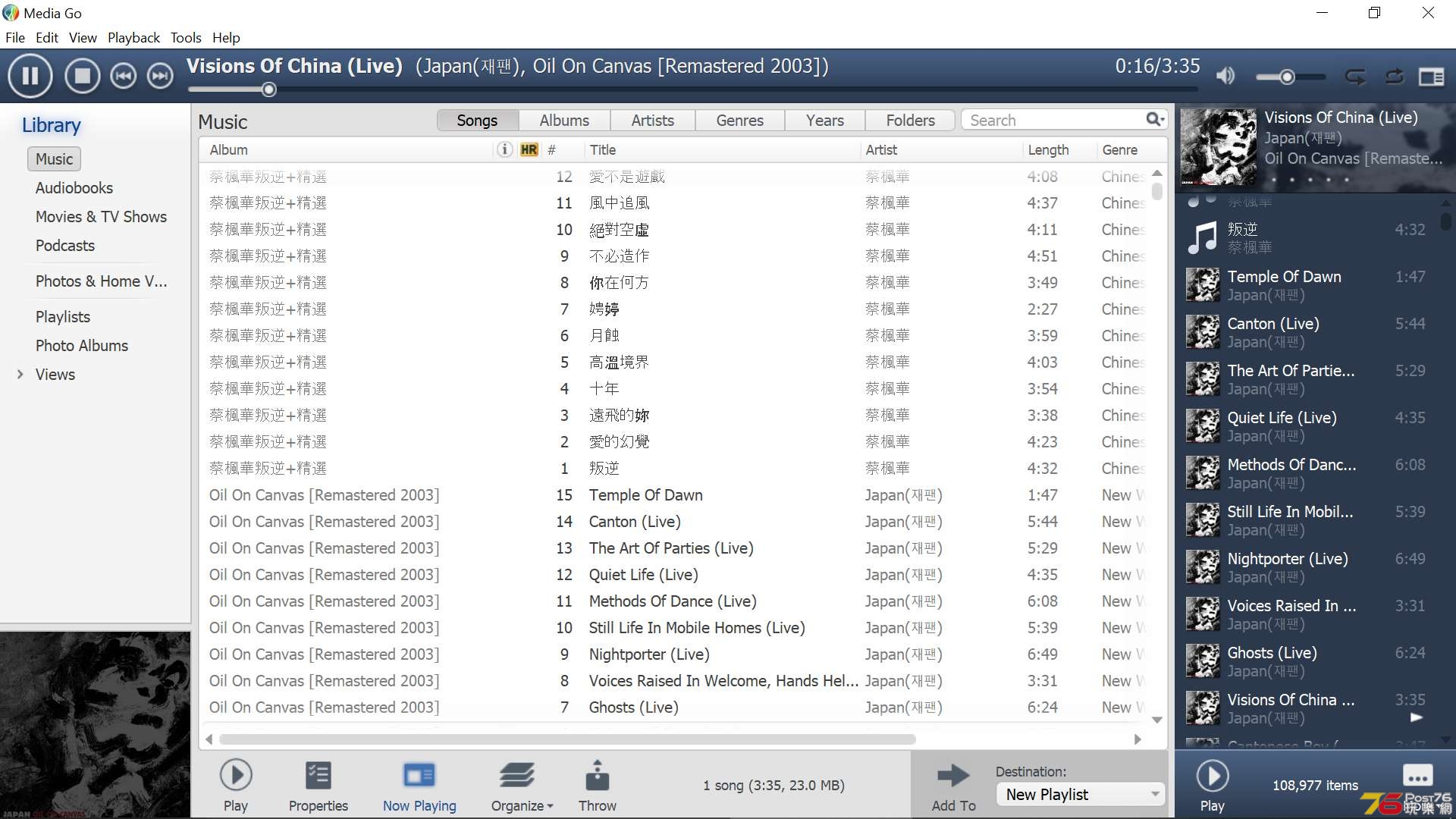
Task: Switch to the Songs view tab
Action: [477, 121]
